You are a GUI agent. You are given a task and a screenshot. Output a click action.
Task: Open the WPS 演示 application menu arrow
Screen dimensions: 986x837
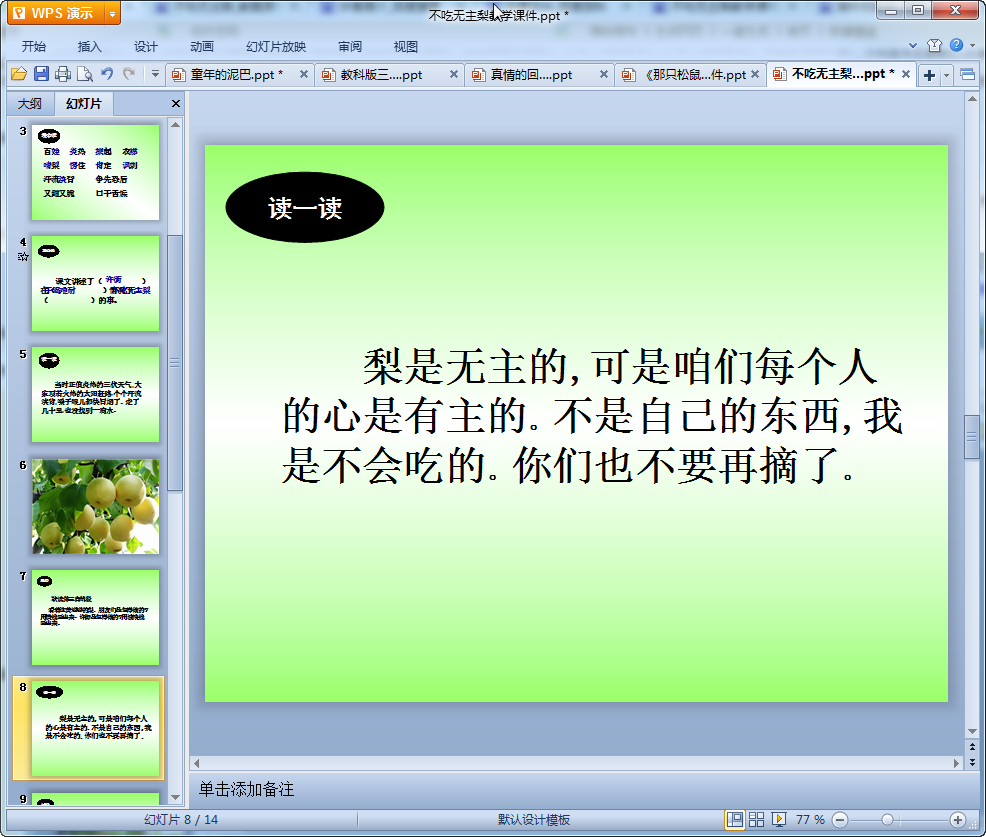113,13
